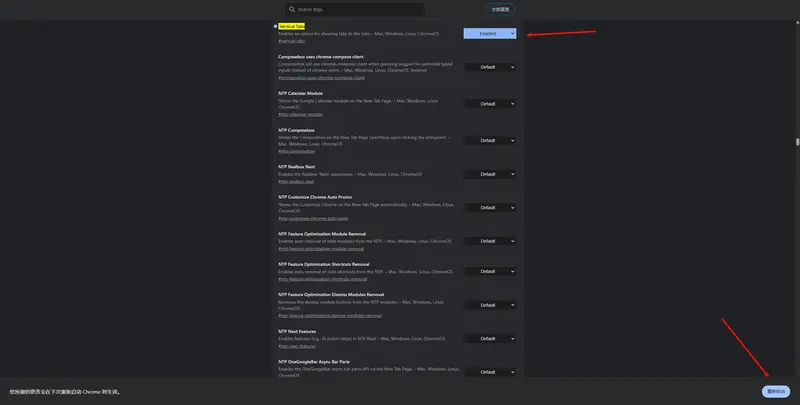Open NTP OneGoogleBar Async Bar Parts dropdown

pyautogui.click(x=490, y=372)
